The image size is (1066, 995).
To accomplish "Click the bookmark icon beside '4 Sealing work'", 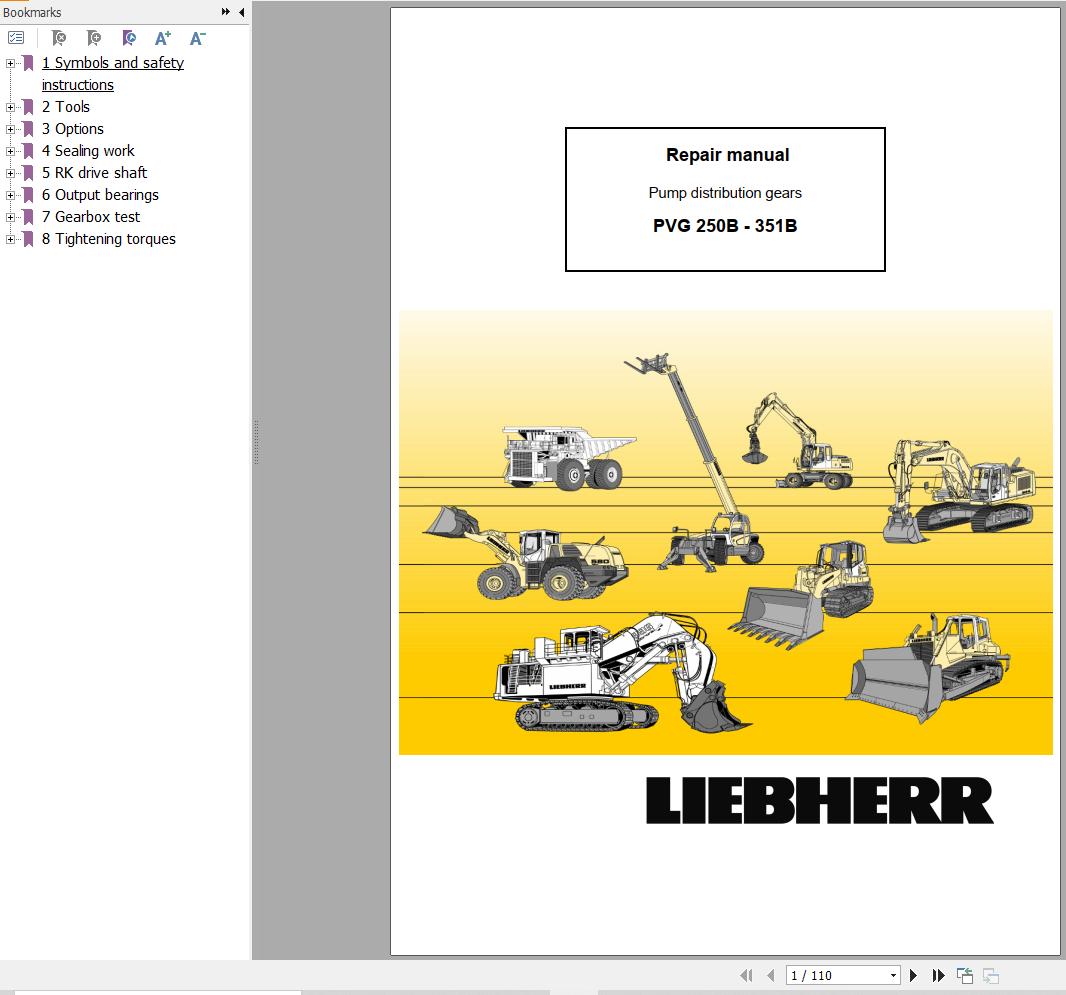I will 28,151.
